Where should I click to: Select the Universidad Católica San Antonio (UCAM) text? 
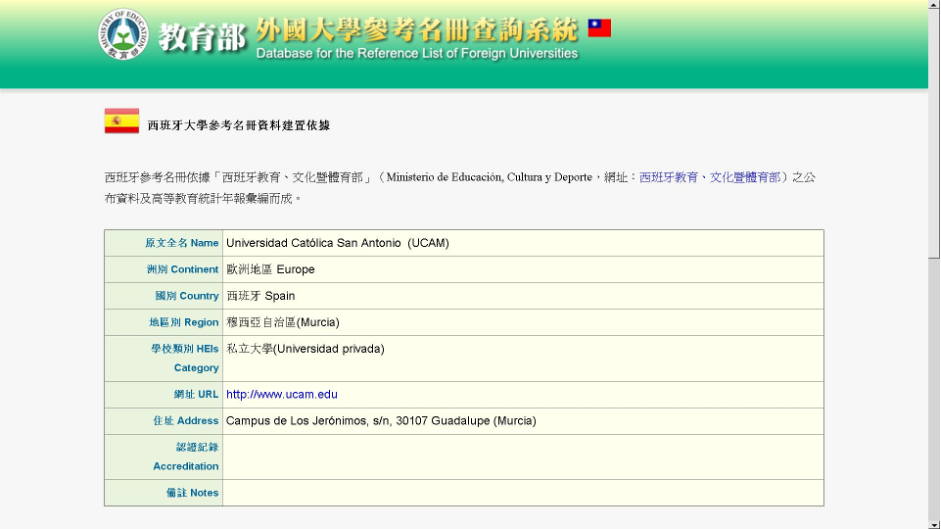[337, 243]
